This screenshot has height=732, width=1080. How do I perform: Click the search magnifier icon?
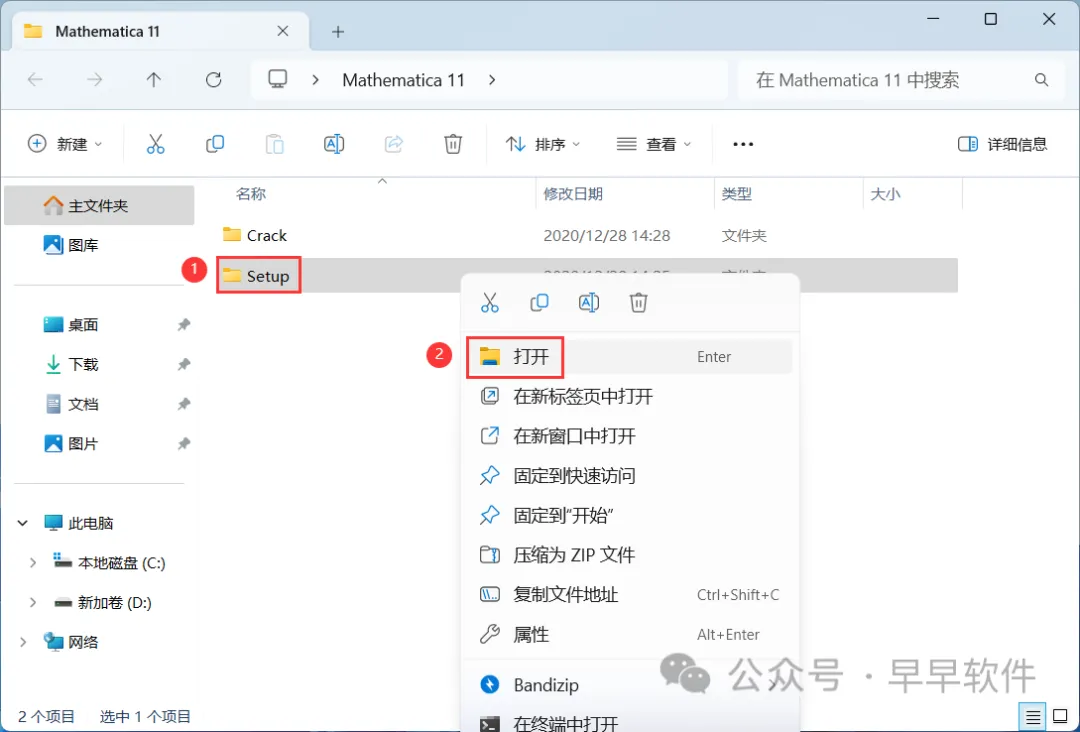(1041, 80)
